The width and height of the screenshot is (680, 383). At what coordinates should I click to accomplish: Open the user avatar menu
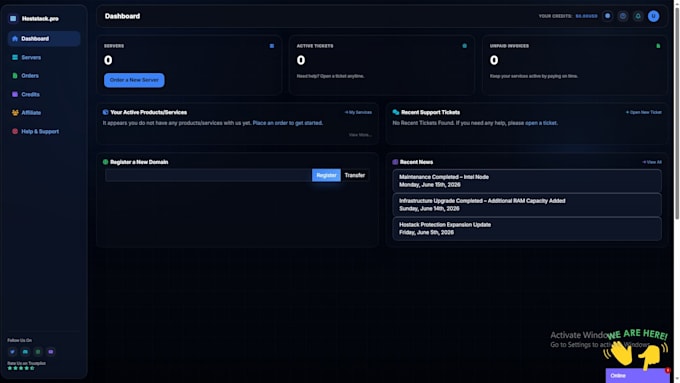pyautogui.click(x=654, y=16)
